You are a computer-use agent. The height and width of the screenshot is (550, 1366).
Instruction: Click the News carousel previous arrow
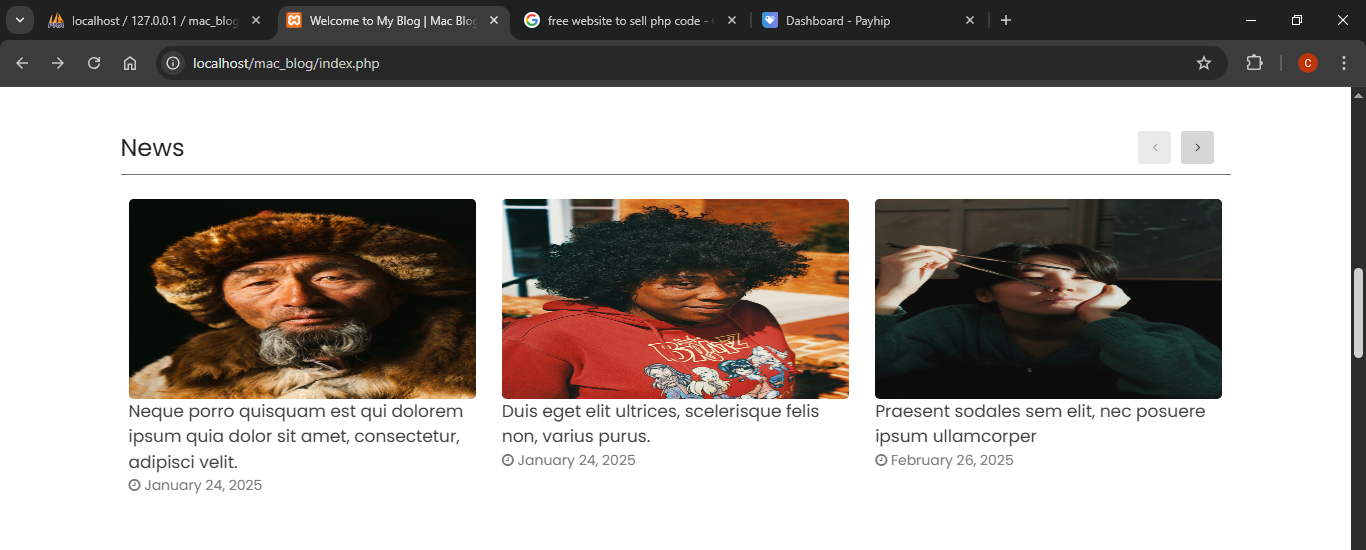click(x=1155, y=147)
